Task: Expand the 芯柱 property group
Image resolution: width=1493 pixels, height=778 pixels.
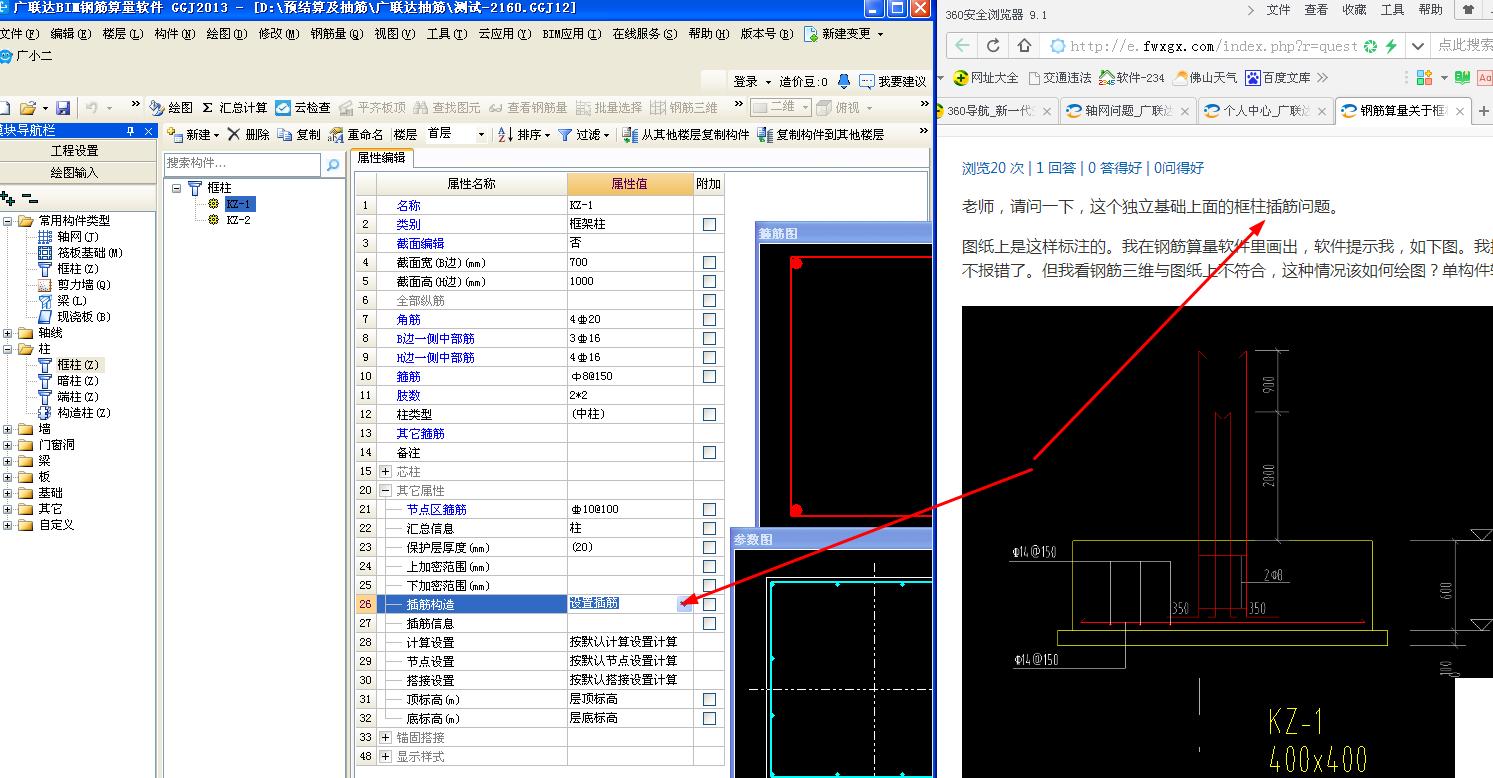Action: [386, 472]
